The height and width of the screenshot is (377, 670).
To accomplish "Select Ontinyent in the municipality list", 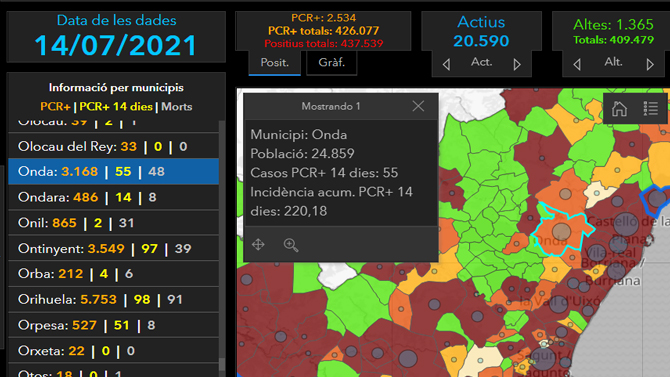I will pyautogui.click(x=114, y=248).
